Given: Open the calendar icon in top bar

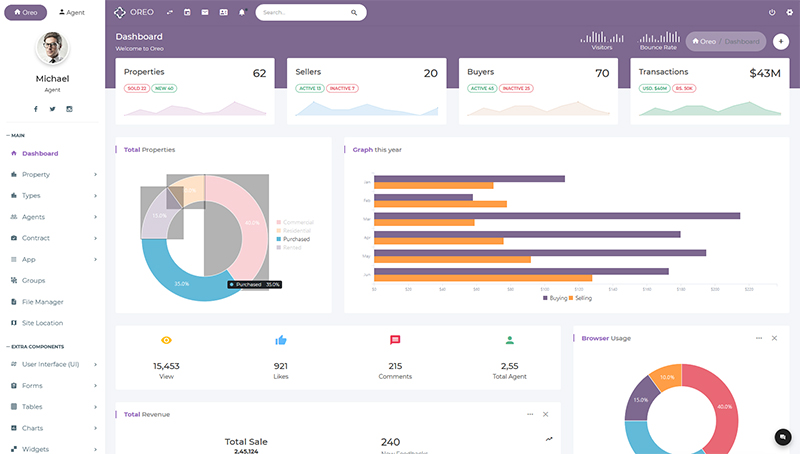Looking at the screenshot, I should tap(187, 12).
